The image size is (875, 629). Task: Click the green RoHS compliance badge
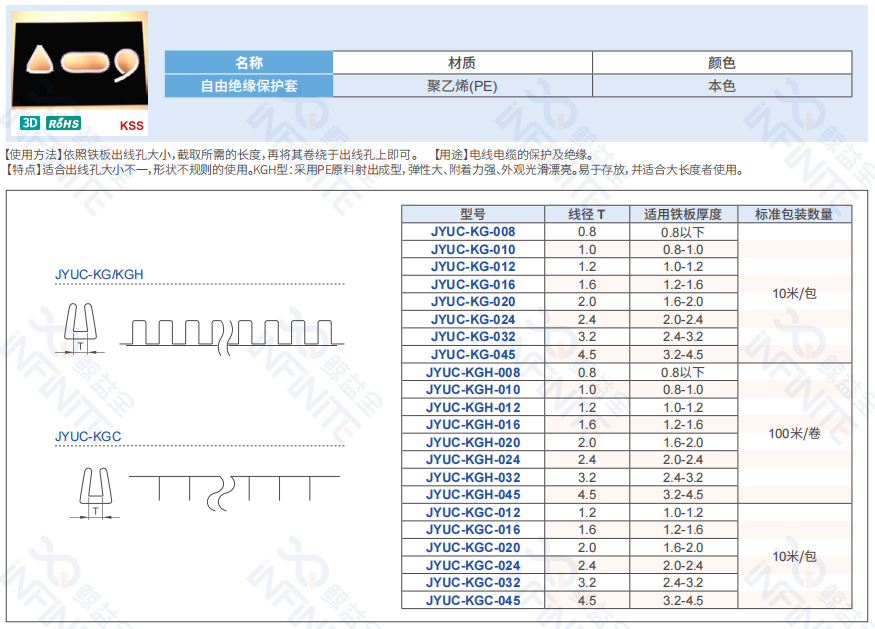coord(63,124)
